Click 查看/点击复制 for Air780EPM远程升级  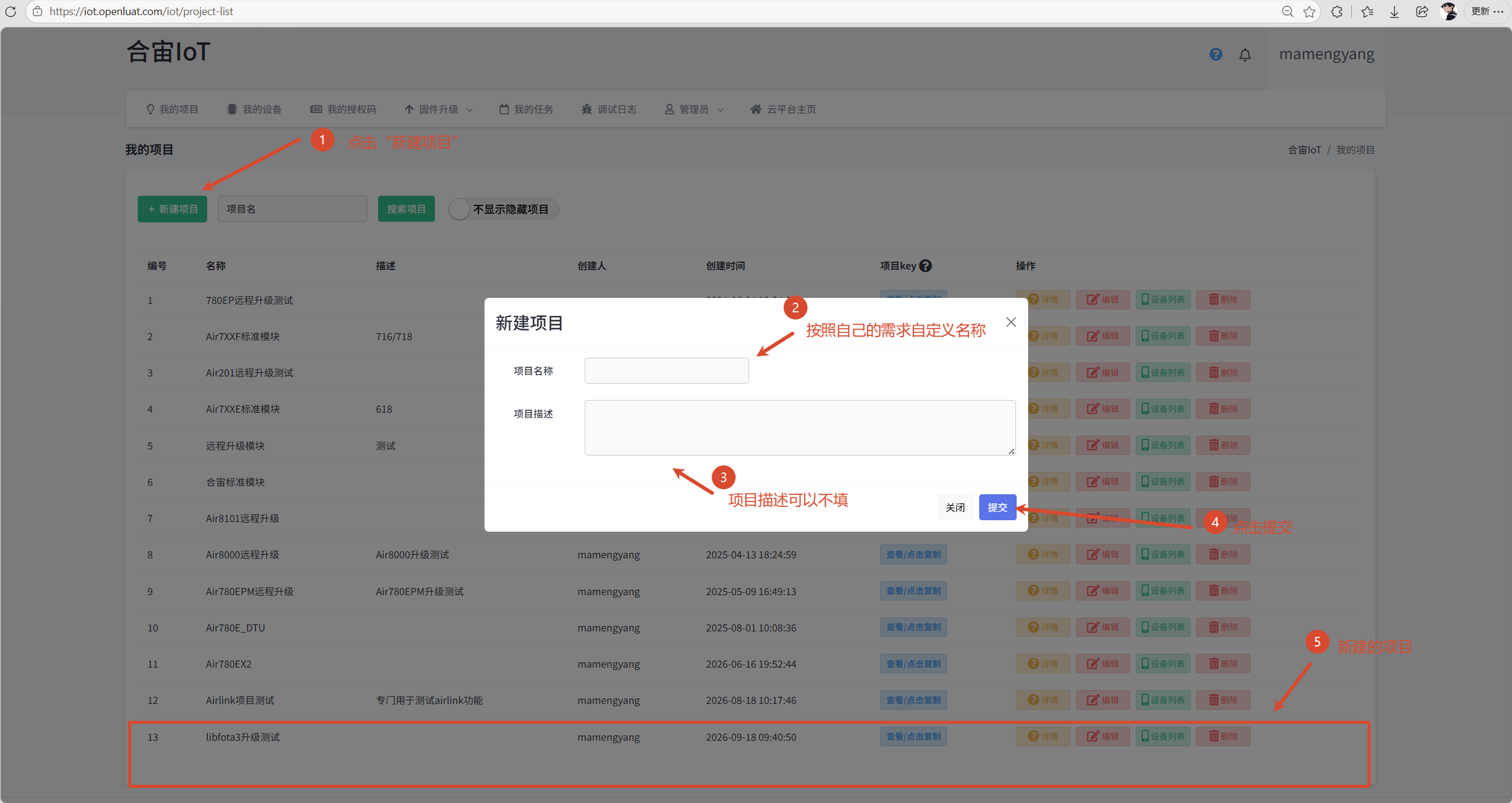point(913,591)
